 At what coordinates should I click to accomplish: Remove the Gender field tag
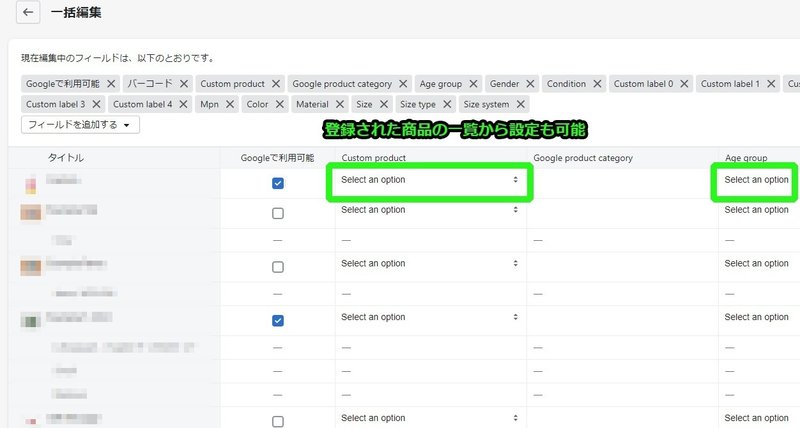point(530,84)
